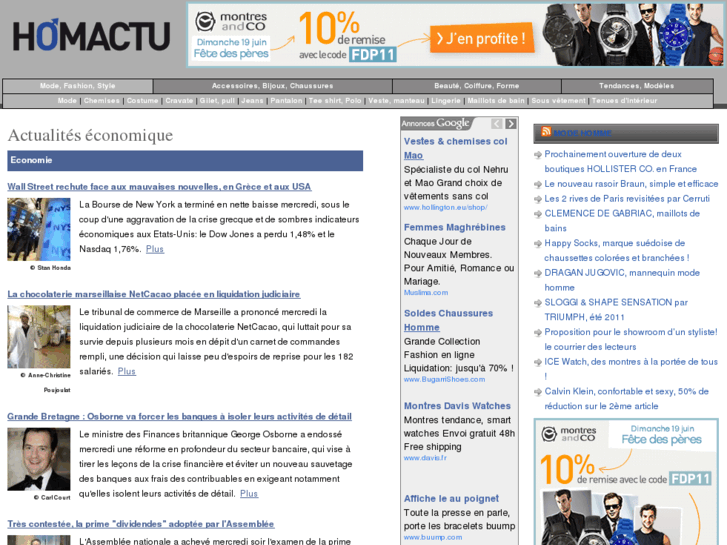The width and height of the screenshot is (727, 545).
Task: Click the George Osborne portrait thumbnail
Action: 39,459
